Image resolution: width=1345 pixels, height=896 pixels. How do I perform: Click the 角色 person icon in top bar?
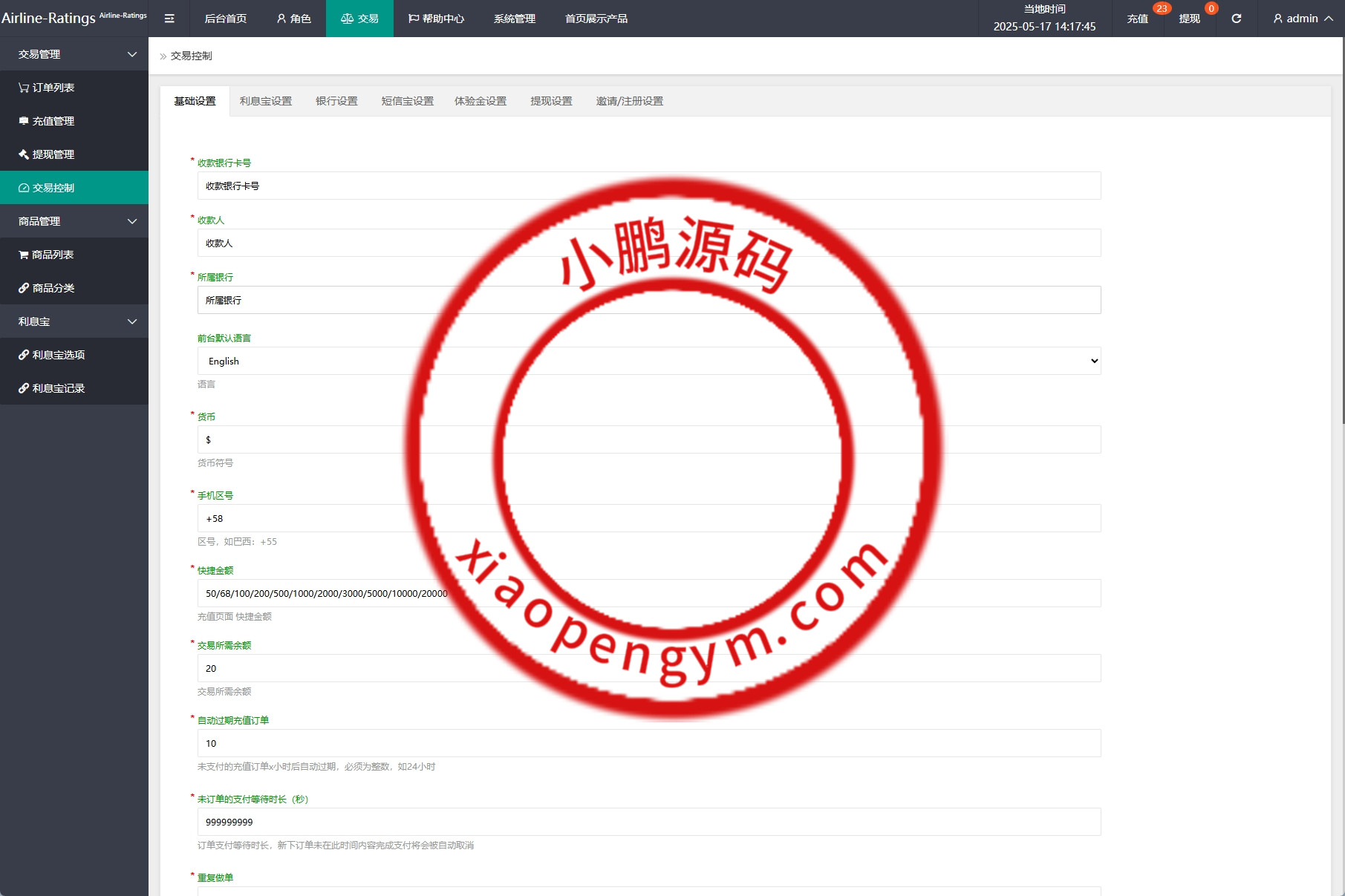pos(280,19)
